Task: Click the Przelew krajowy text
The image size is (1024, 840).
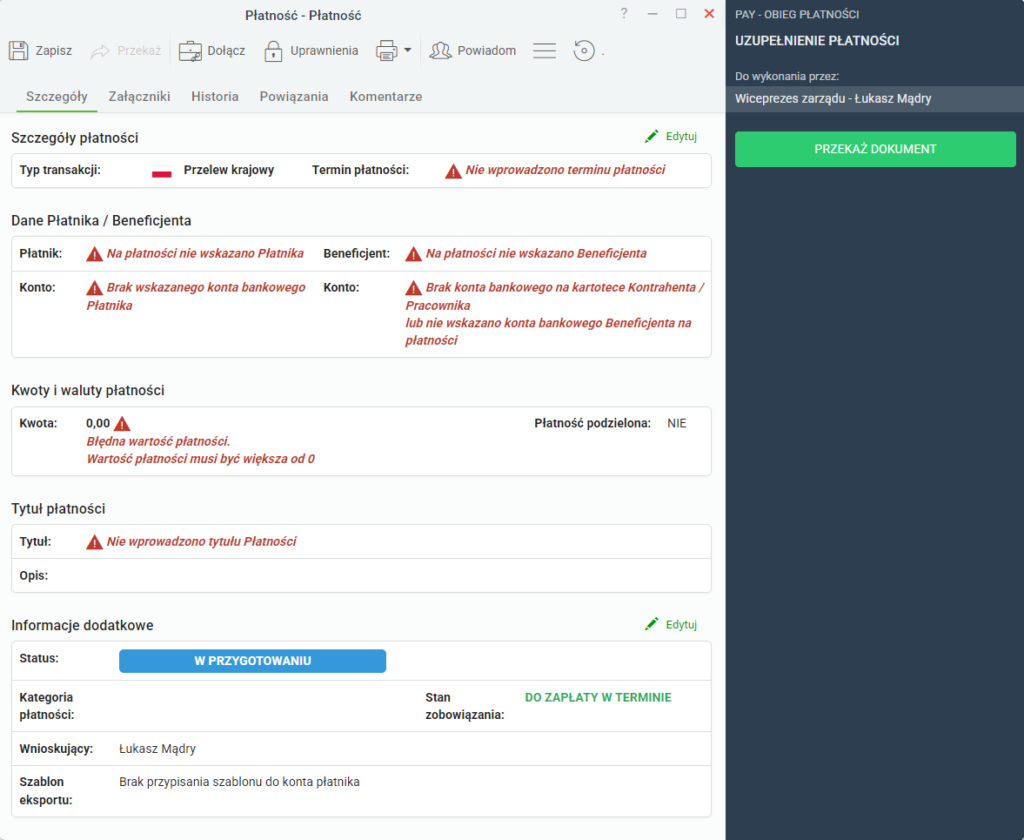Action: (229, 170)
